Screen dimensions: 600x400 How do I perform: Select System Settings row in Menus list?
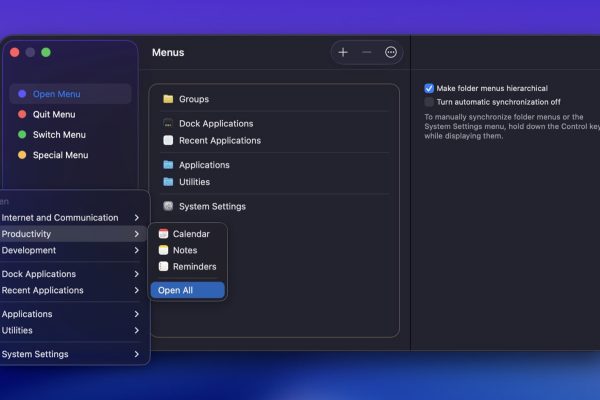(x=275, y=206)
